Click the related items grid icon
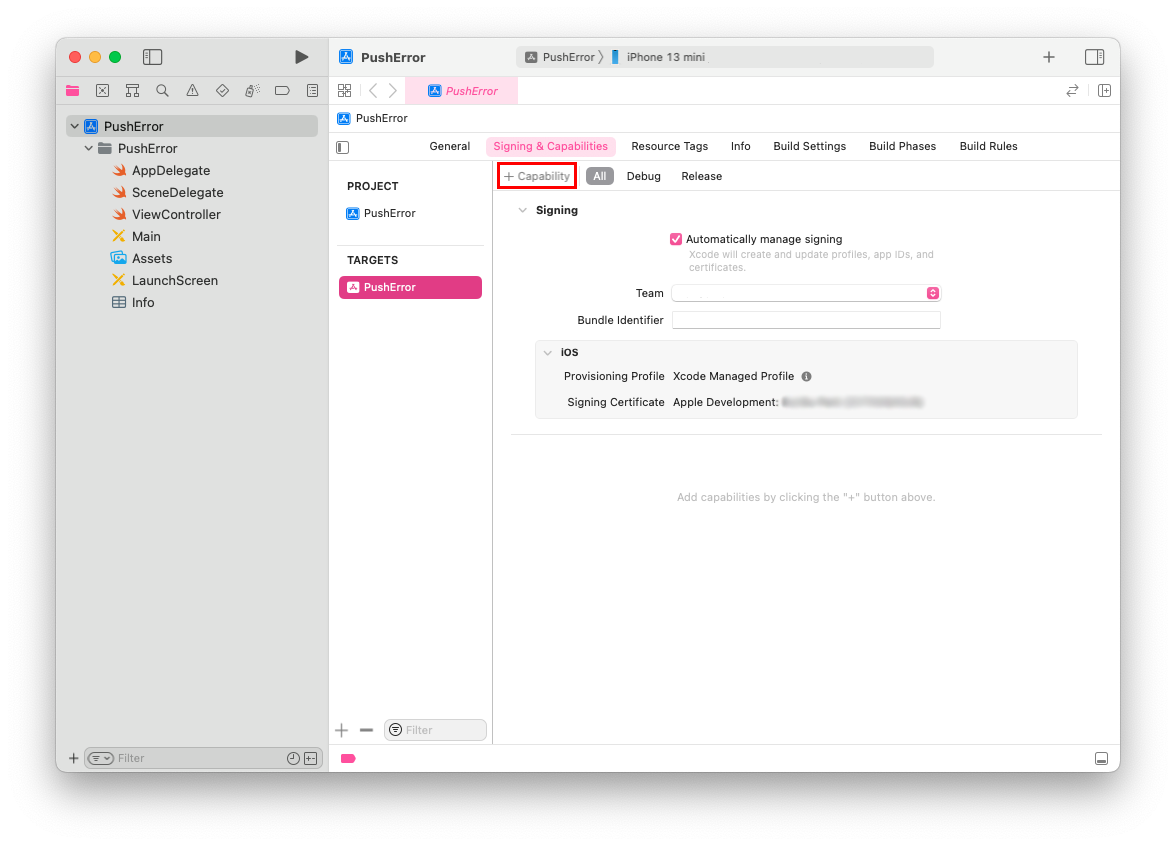 pos(344,91)
